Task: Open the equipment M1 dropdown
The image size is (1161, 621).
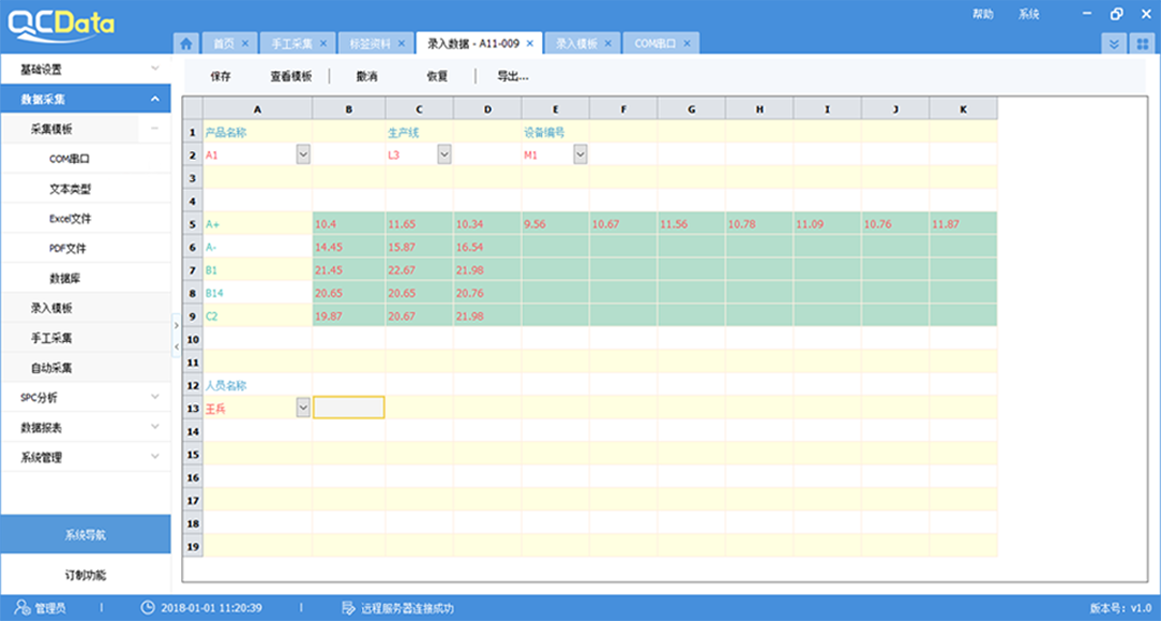Action: 580,154
